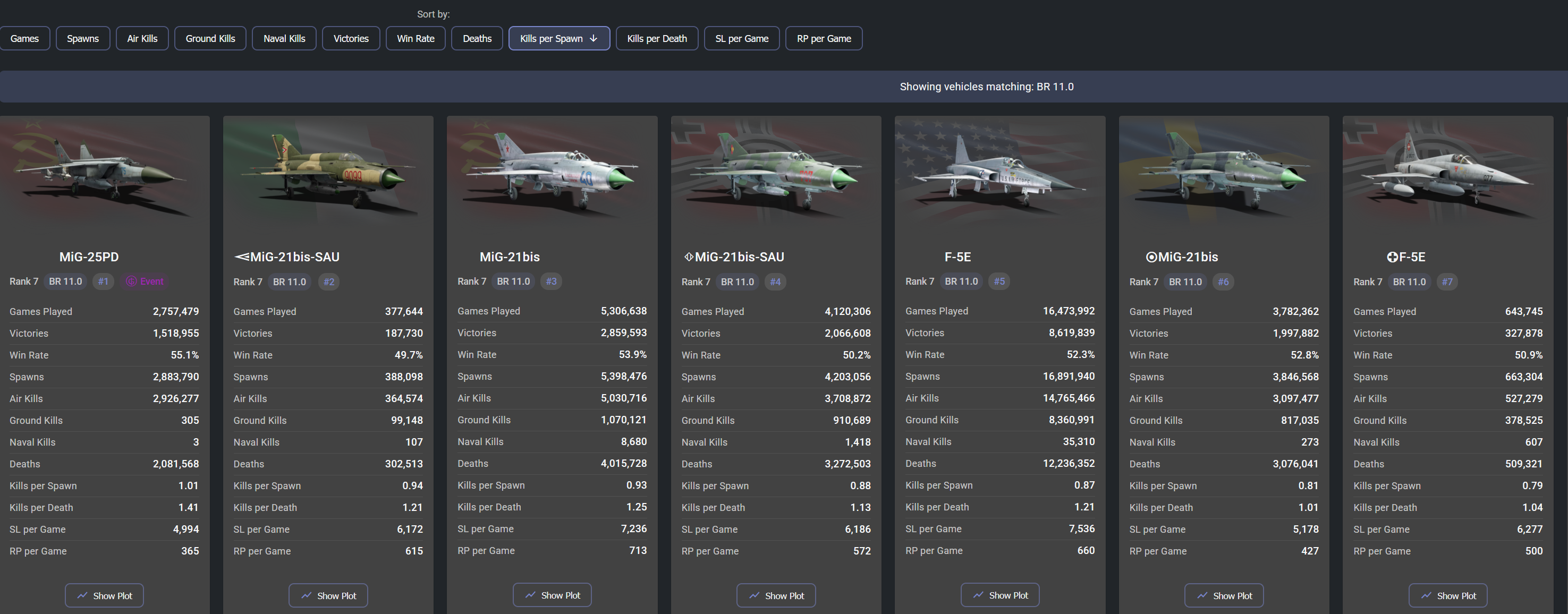Sort vehicles by Victories
The image size is (1568, 614).
coord(351,38)
